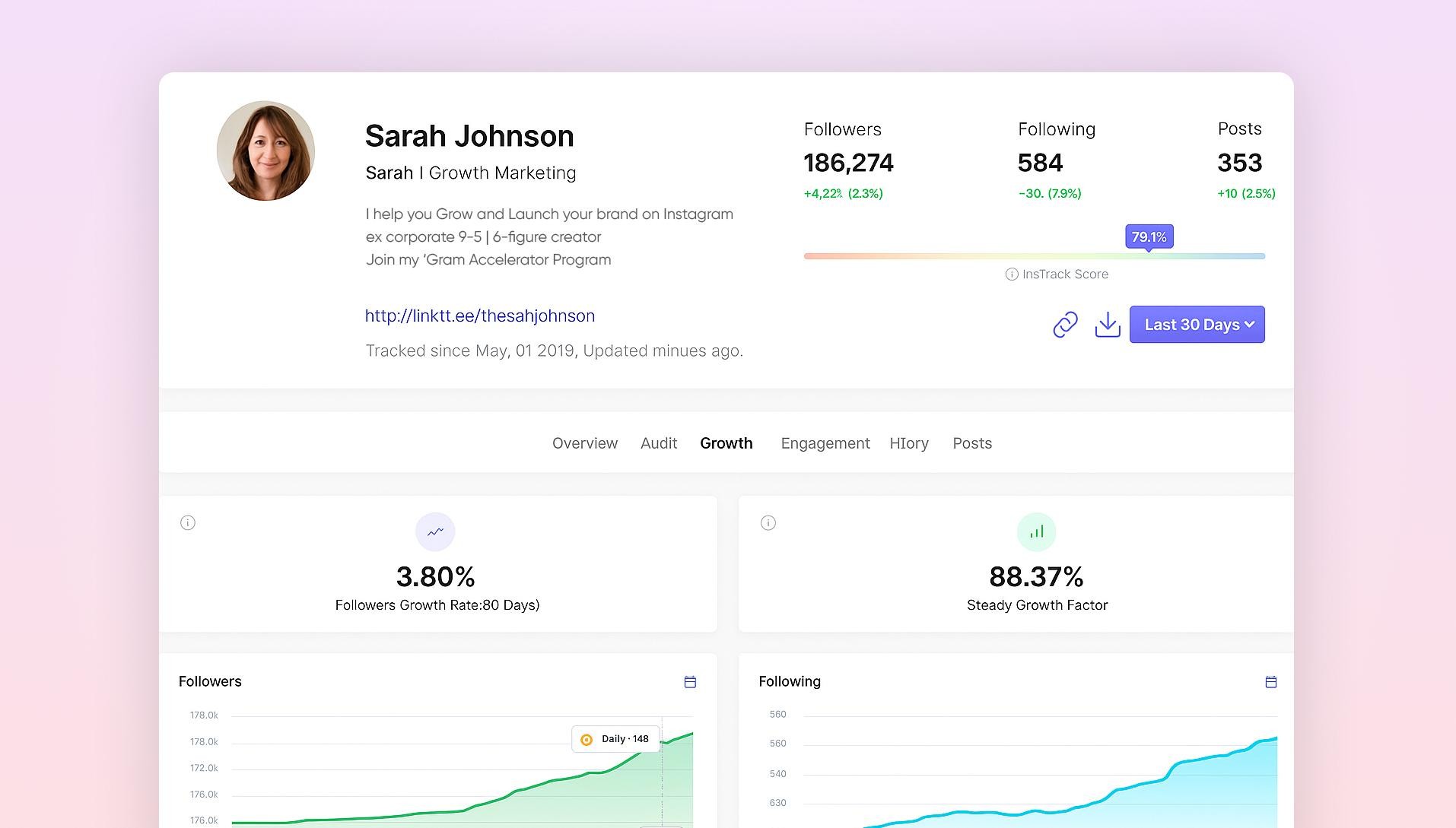
Task: Click the copy link chain icon
Action: pyautogui.click(x=1065, y=325)
